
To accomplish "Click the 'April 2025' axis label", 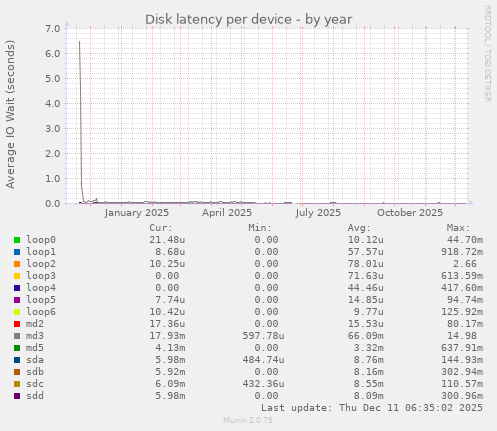I will 227,213.
